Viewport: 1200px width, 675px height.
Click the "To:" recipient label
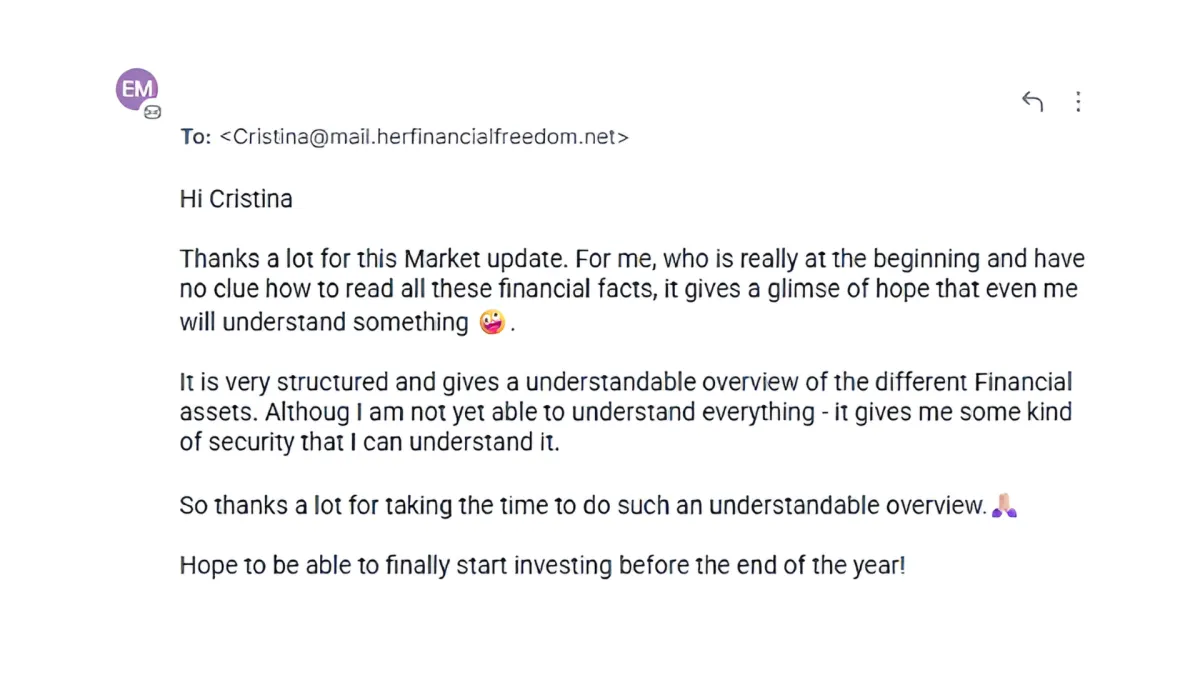tap(195, 137)
